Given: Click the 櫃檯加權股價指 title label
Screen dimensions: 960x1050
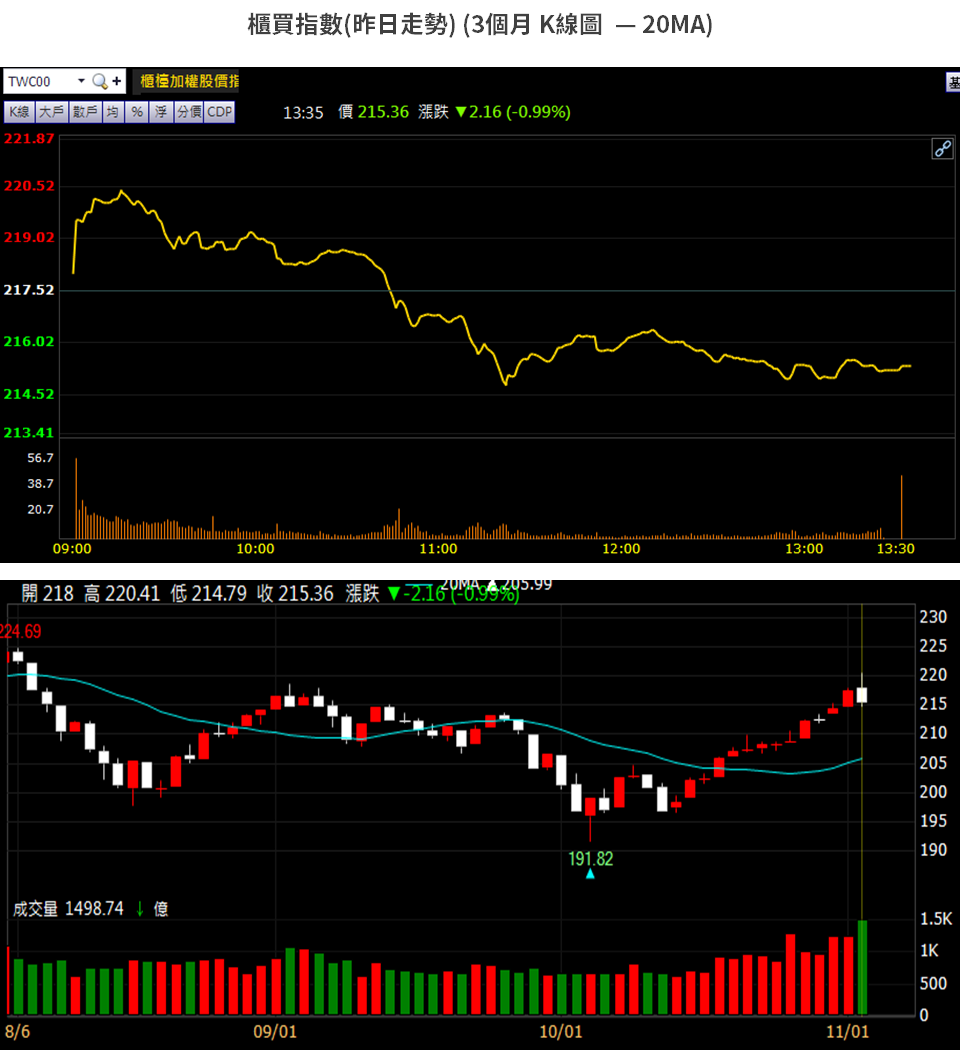Looking at the screenshot, I should point(188,81).
